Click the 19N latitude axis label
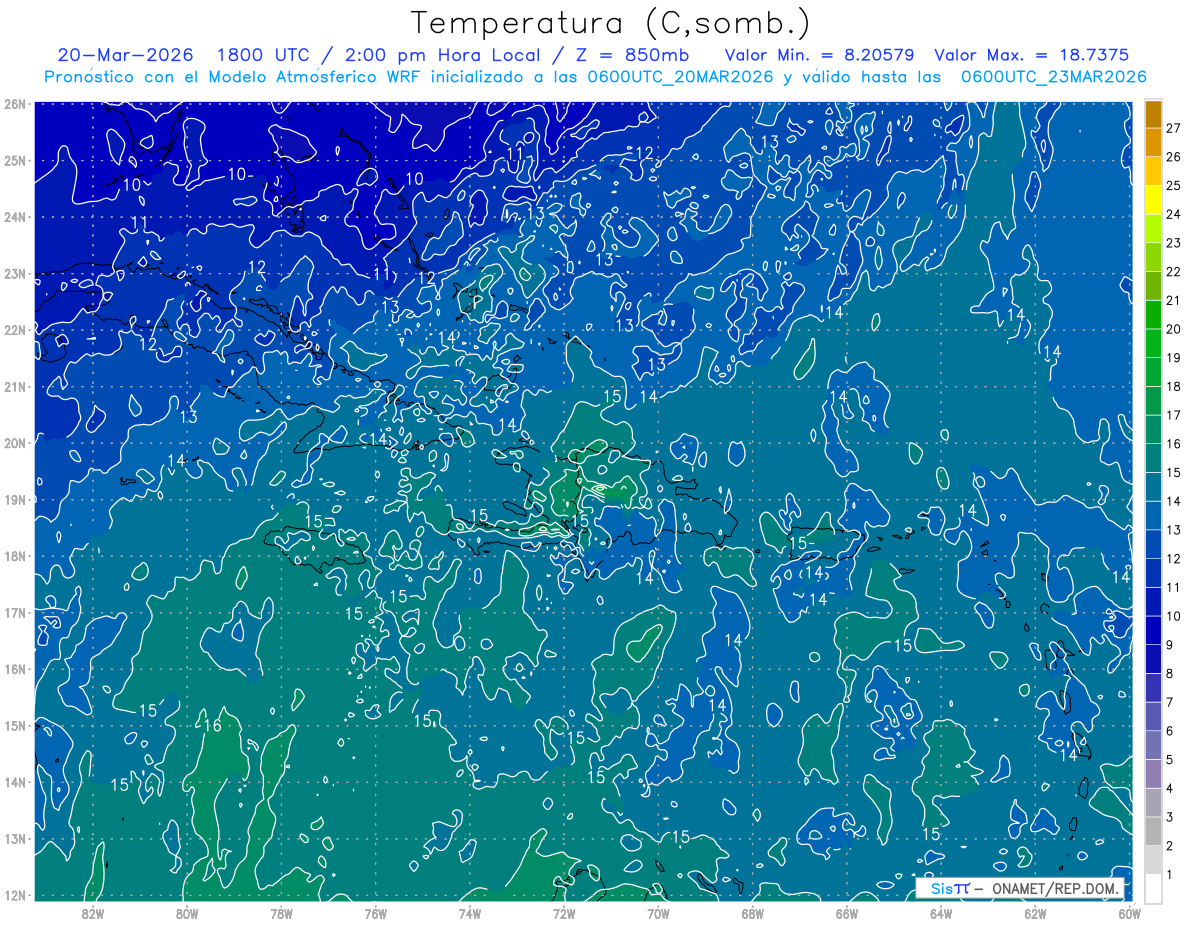 15,500
